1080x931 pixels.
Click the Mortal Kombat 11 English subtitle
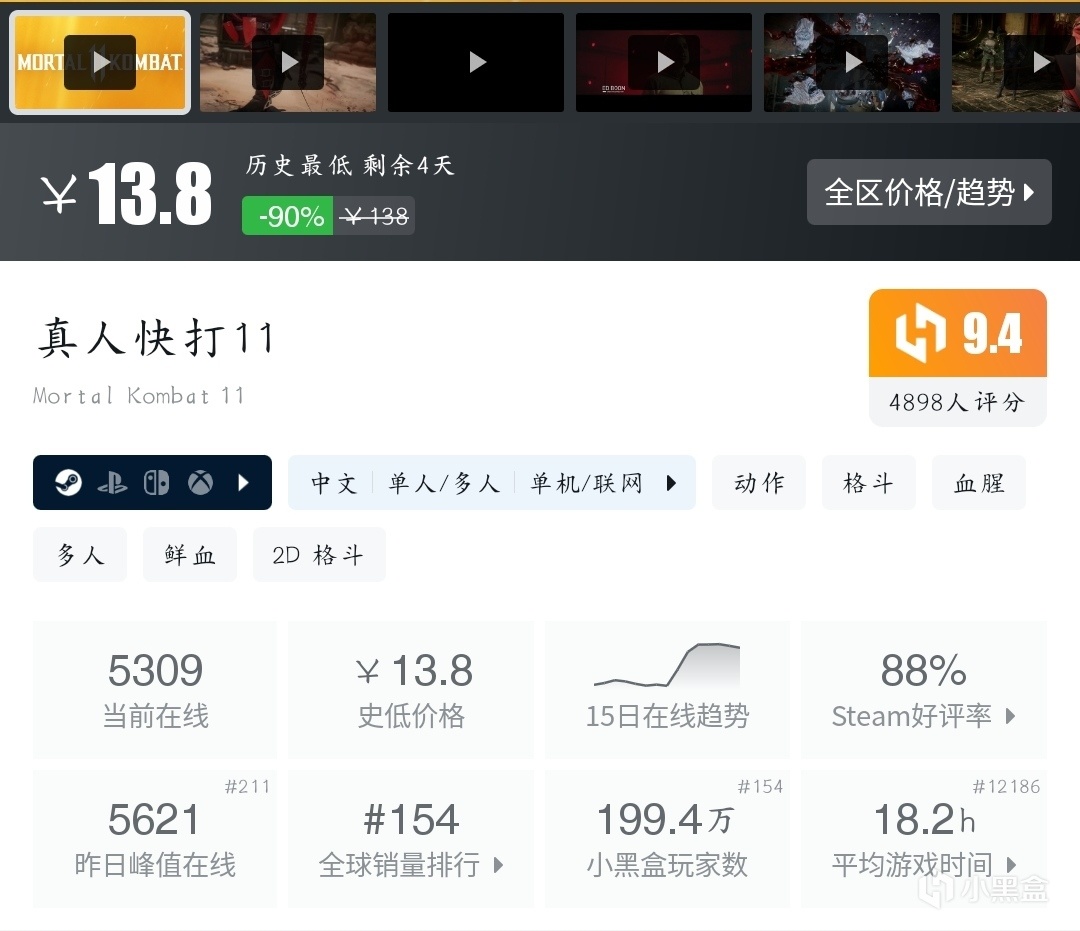pos(138,396)
